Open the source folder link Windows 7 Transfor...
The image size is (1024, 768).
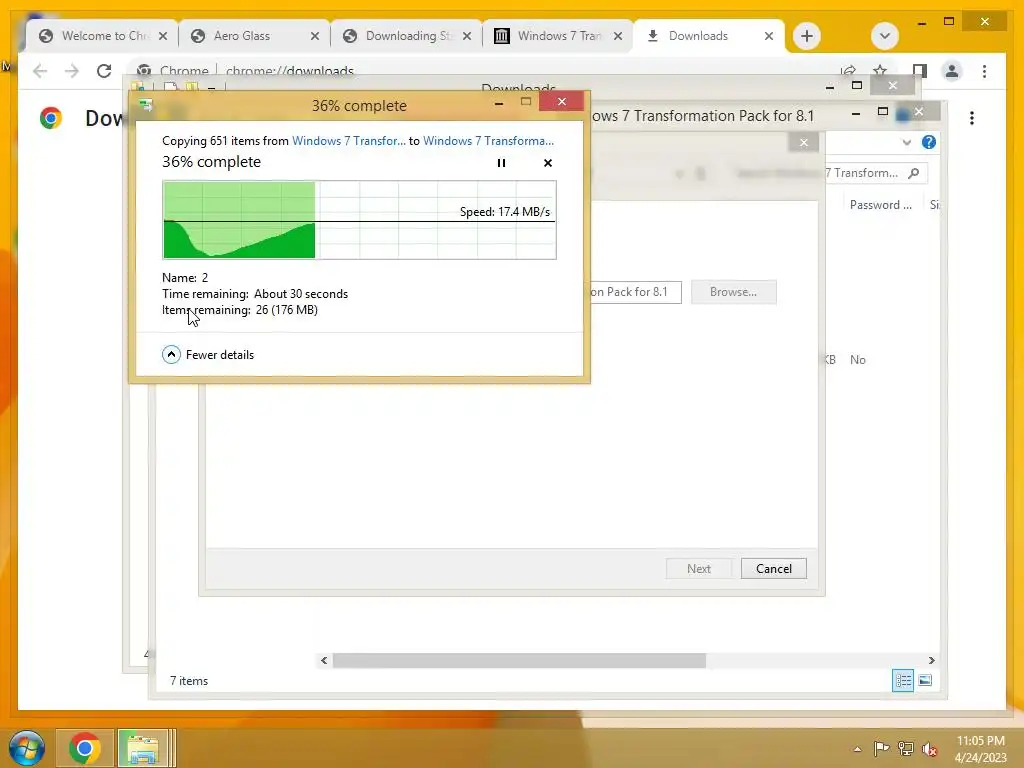[x=349, y=140]
